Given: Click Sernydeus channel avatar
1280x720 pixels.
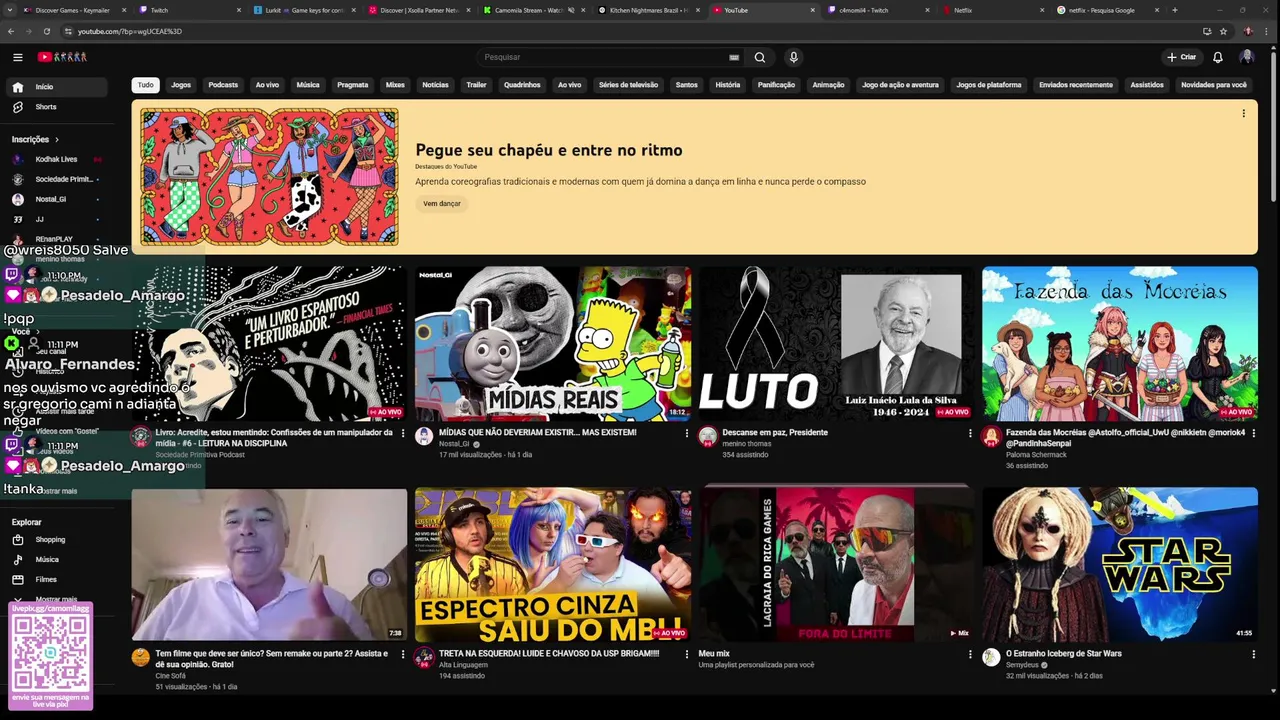Looking at the screenshot, I should point(991,657).
